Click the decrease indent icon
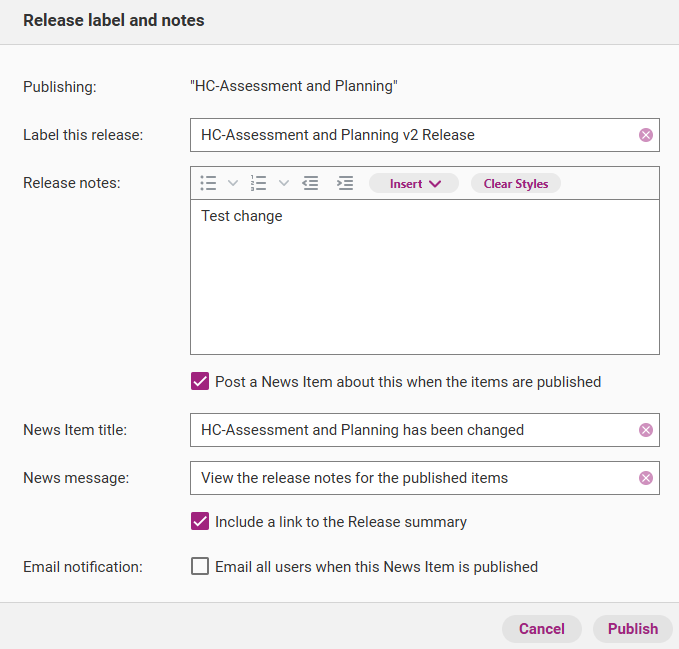 pyautogui.click(x=311, y=183)
